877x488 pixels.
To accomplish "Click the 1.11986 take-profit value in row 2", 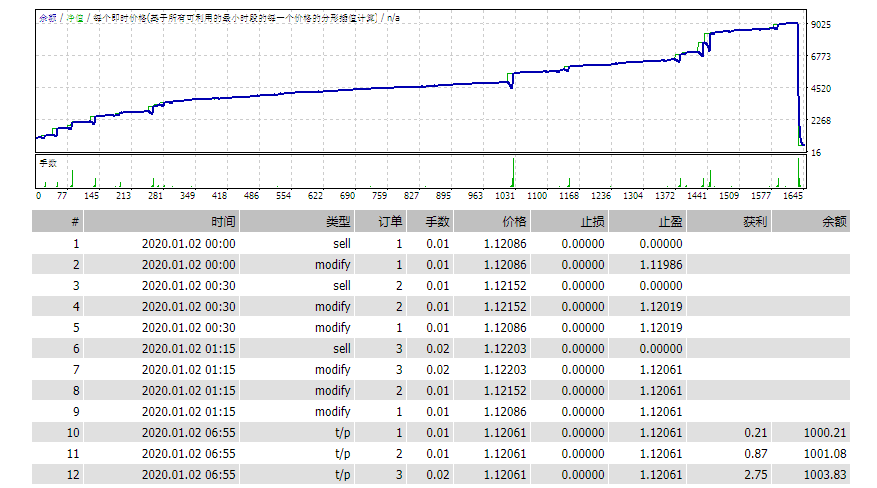I will [661, 265].
